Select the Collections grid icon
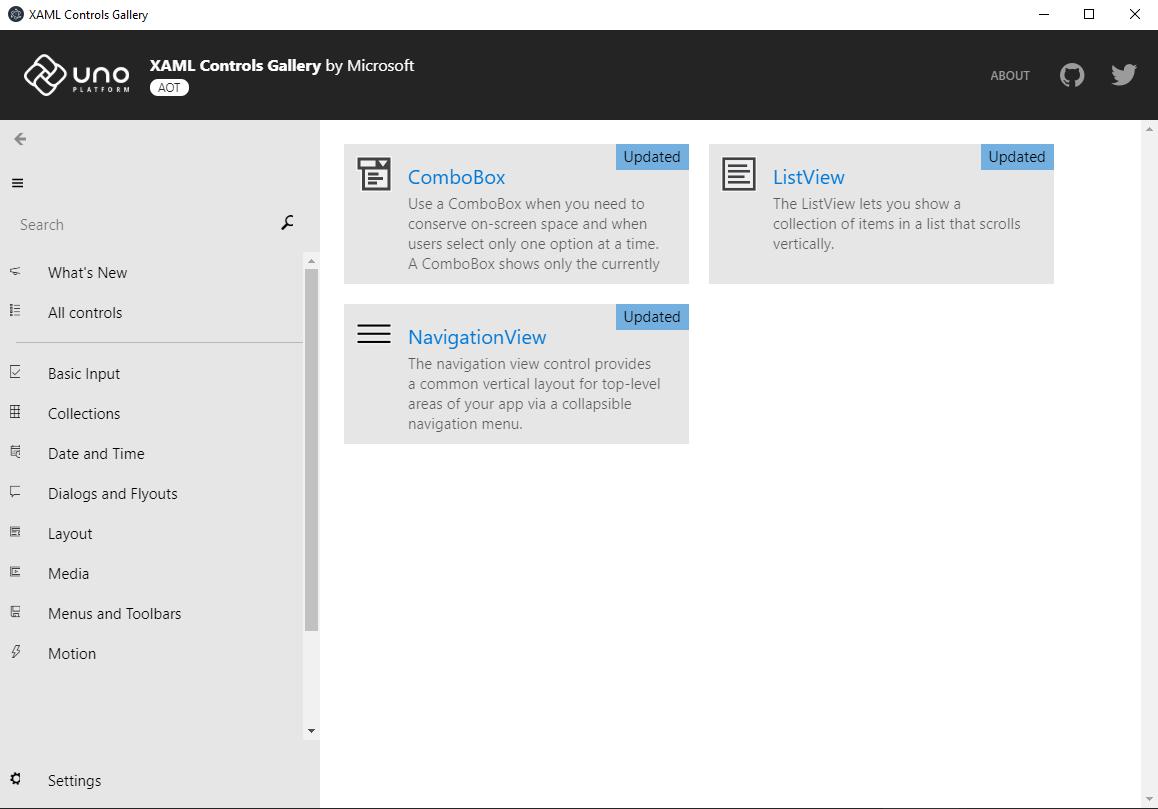Image resolution: width=1158 pixels, height=809 pixels. pos(16,412)
